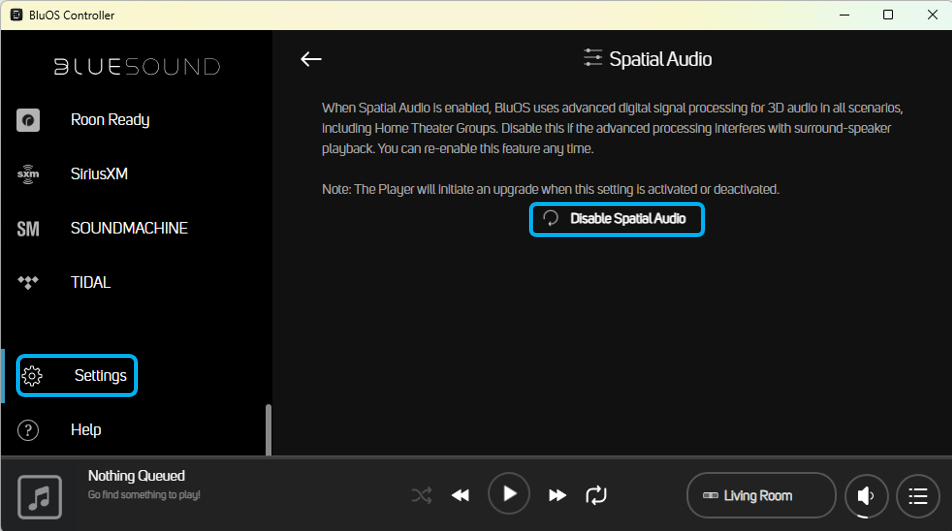Screen dimensions: 952x531
Task: Open the Living Room player selector
Action: pyautogui.click(x=761, y=495)
